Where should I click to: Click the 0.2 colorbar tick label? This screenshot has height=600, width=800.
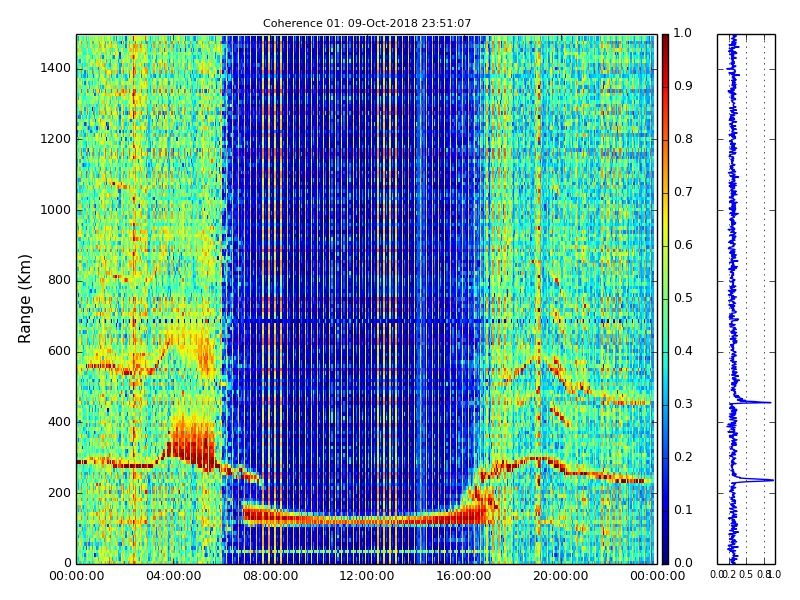(x=683, y=457)
